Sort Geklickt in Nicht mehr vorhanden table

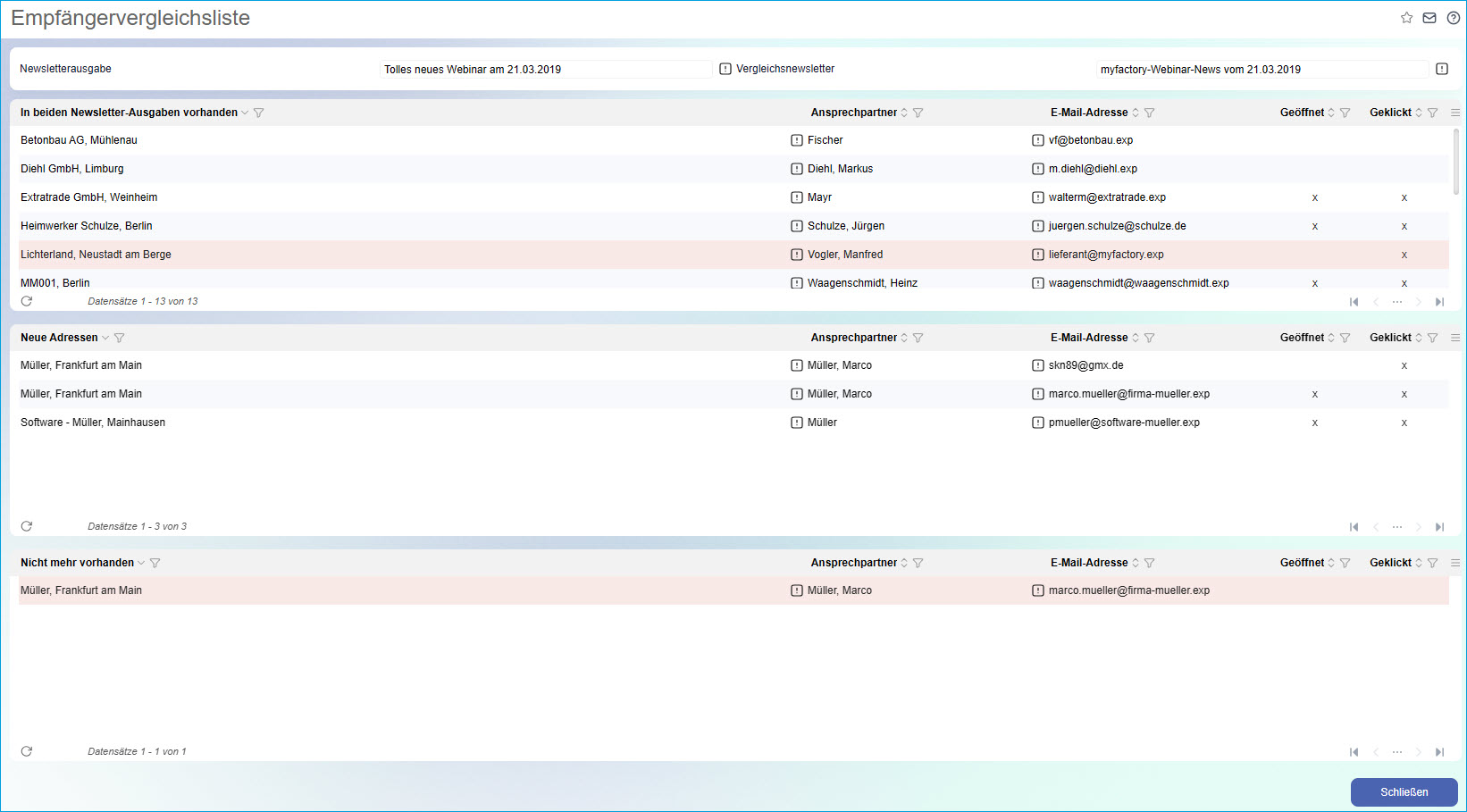1419,563
